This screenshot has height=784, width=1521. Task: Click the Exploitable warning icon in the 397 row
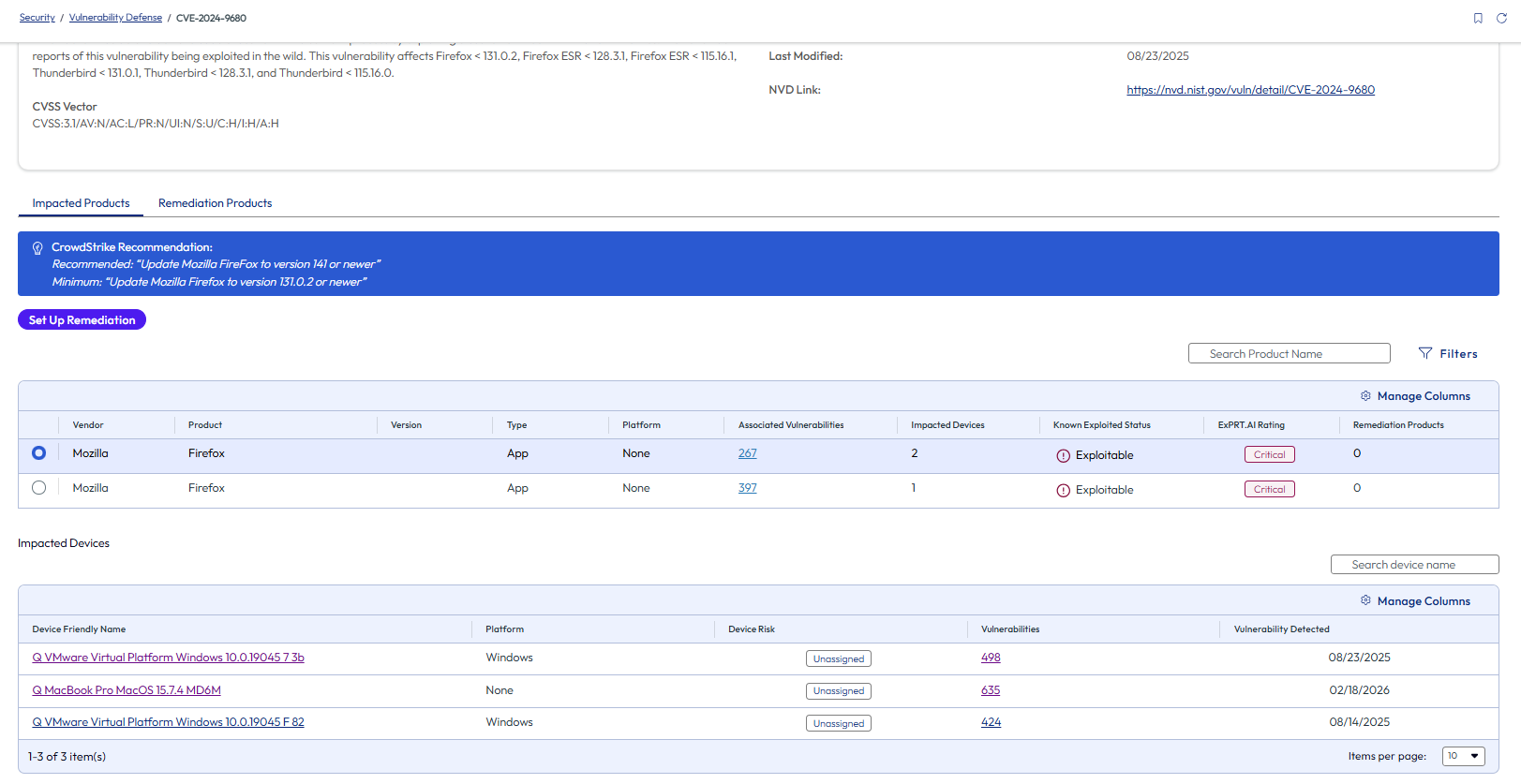[x=1063, y=490]
